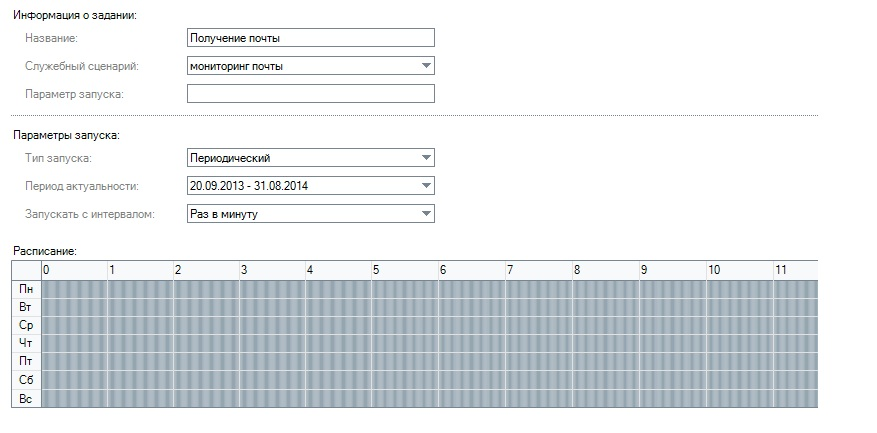This screenshot has height=433, width=877.
Task: Click the hour 0 column header
Action: 73,270
